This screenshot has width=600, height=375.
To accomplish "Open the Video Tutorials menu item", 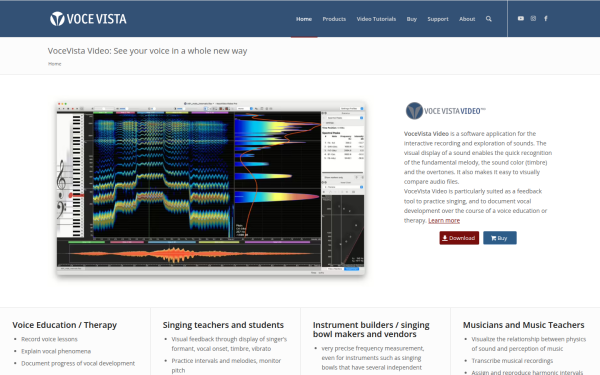I will point(376,19).
